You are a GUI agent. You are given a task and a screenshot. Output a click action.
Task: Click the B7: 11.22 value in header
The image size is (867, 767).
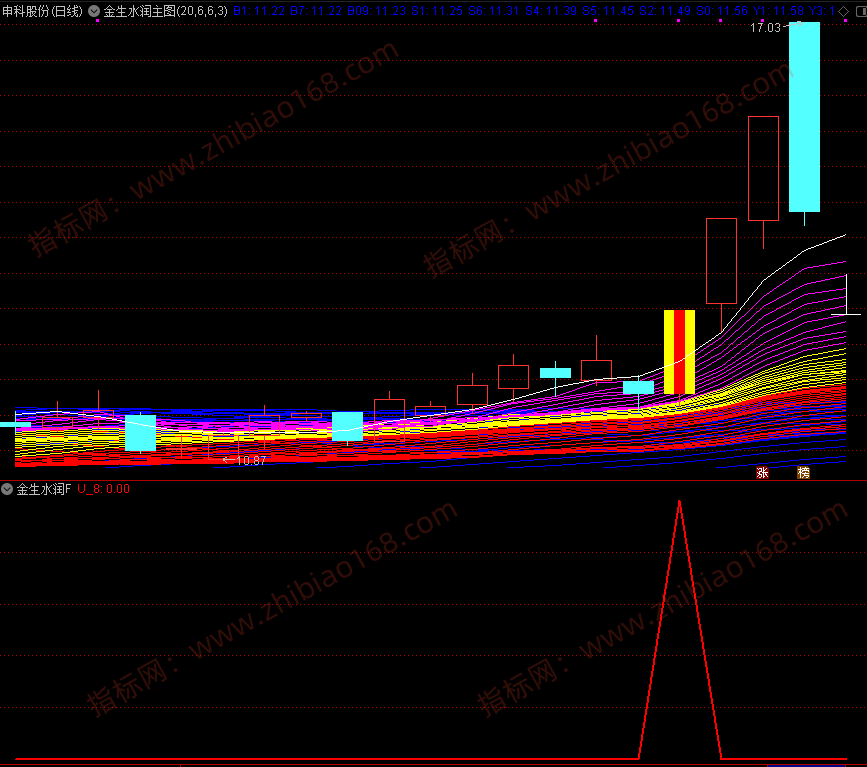[316, 11]
